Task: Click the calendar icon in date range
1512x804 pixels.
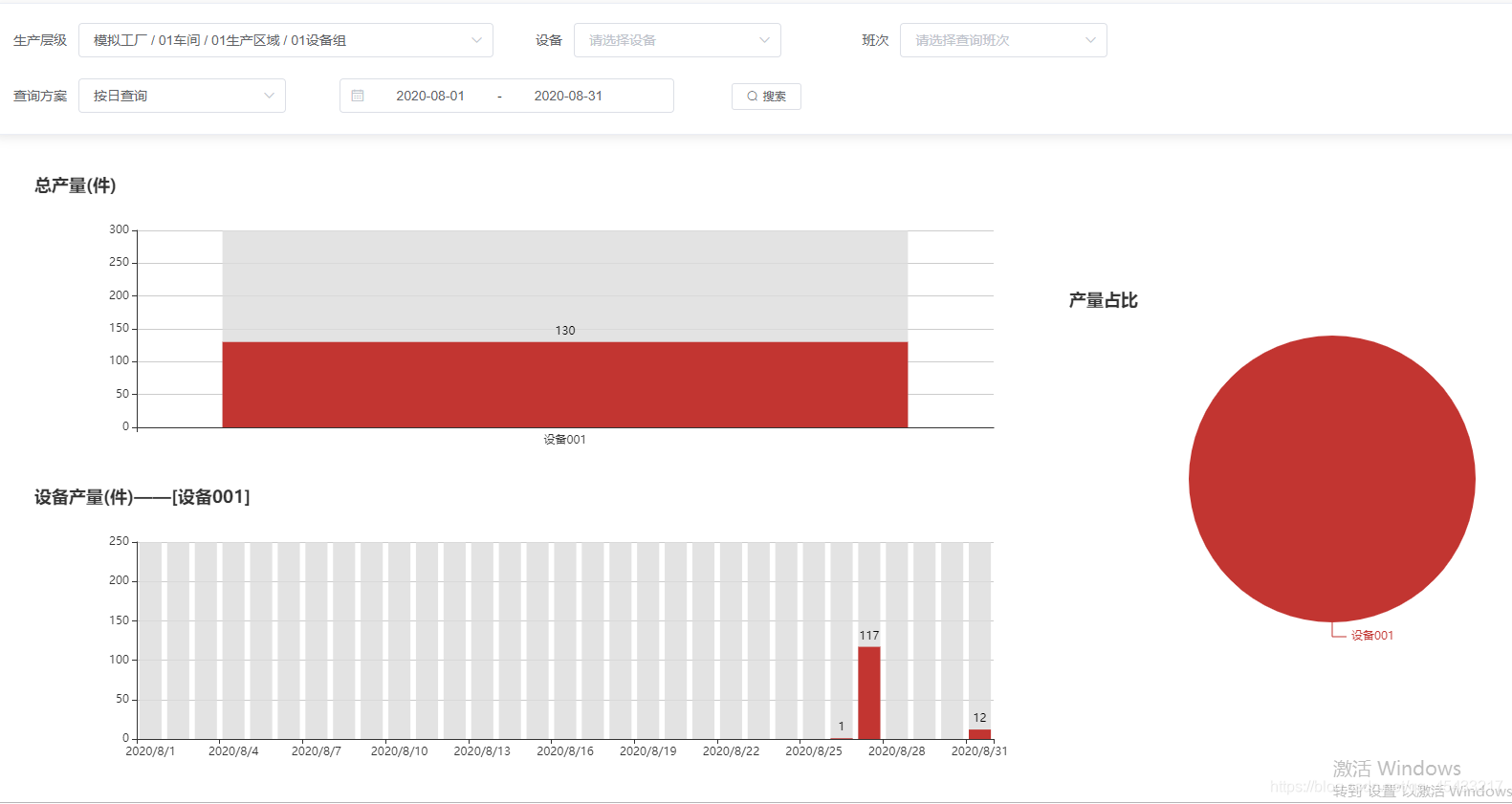Action: point(358,96)
